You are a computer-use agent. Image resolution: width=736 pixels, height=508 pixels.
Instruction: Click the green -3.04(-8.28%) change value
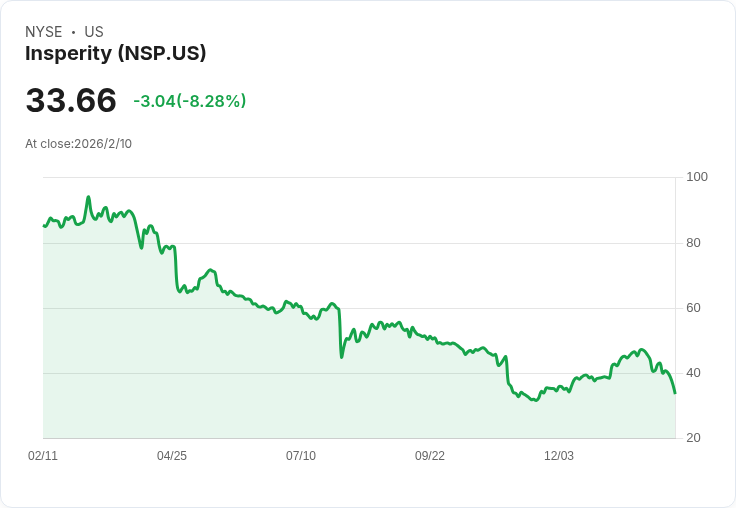tap(189, 101)
